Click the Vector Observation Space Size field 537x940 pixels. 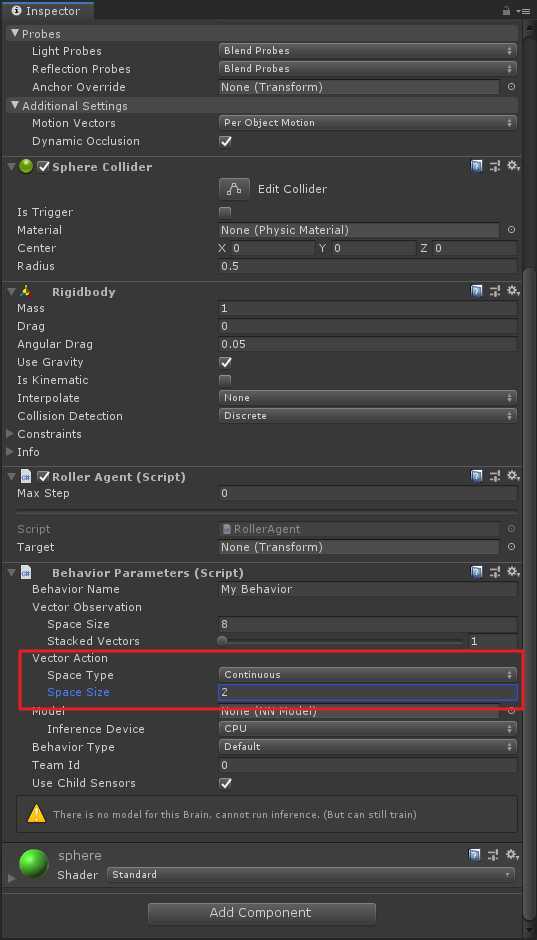pyautogui.click(x=367, y=624)
